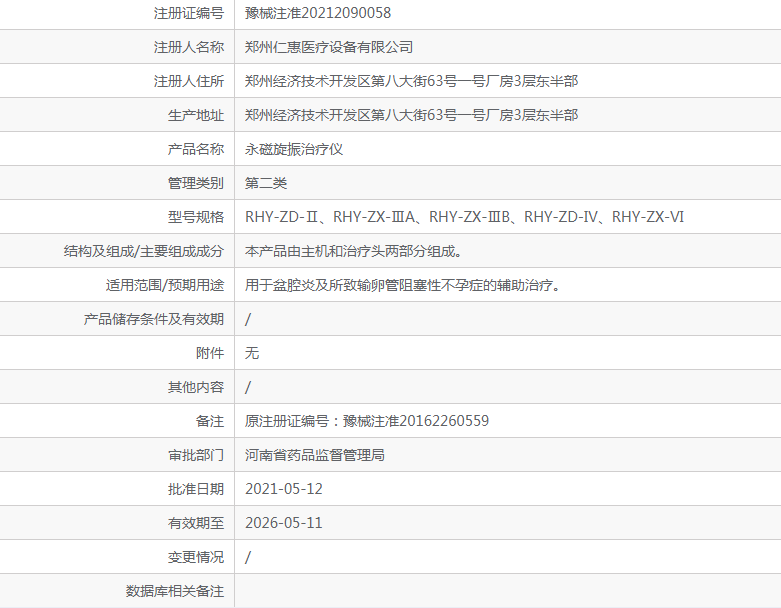Select the 变更情况 label
This screenshot has height=608, width=781.
click(196, 557)
